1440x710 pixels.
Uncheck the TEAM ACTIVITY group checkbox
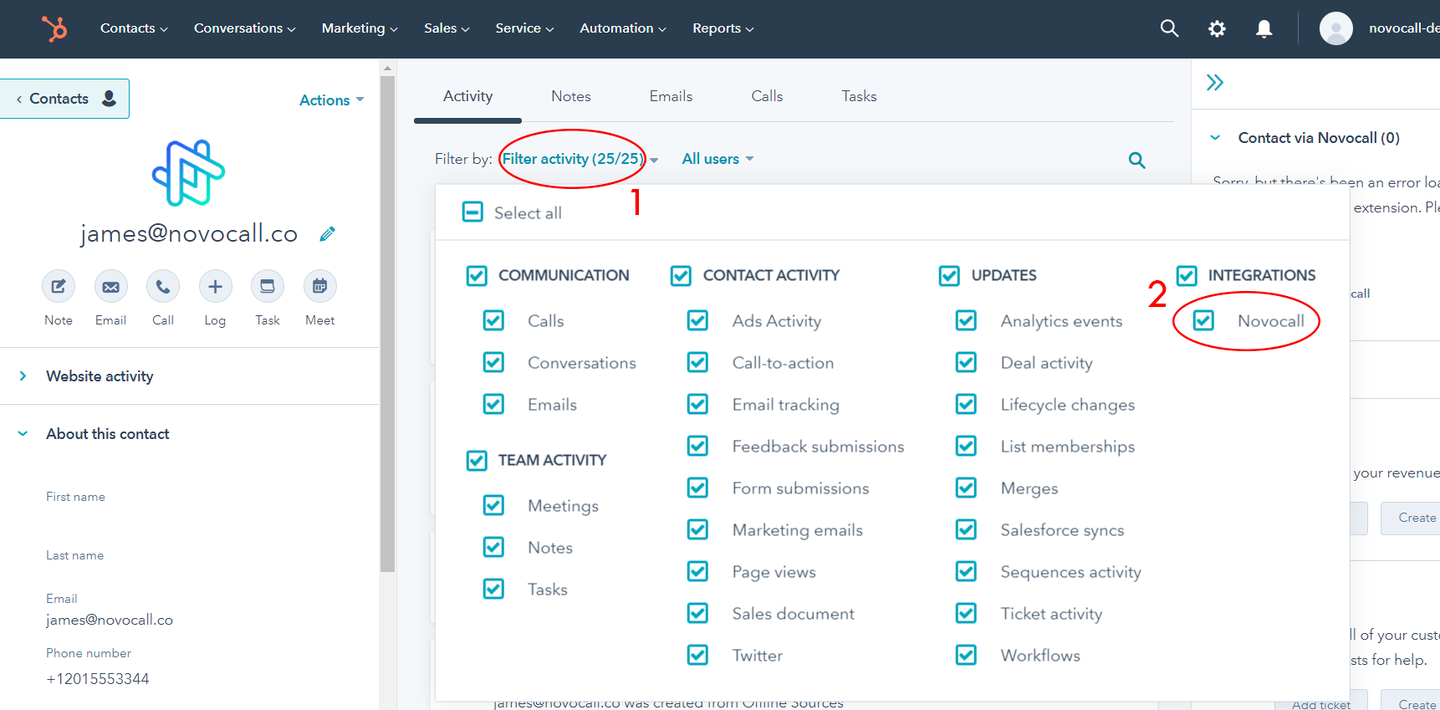[x=477, y=460]
